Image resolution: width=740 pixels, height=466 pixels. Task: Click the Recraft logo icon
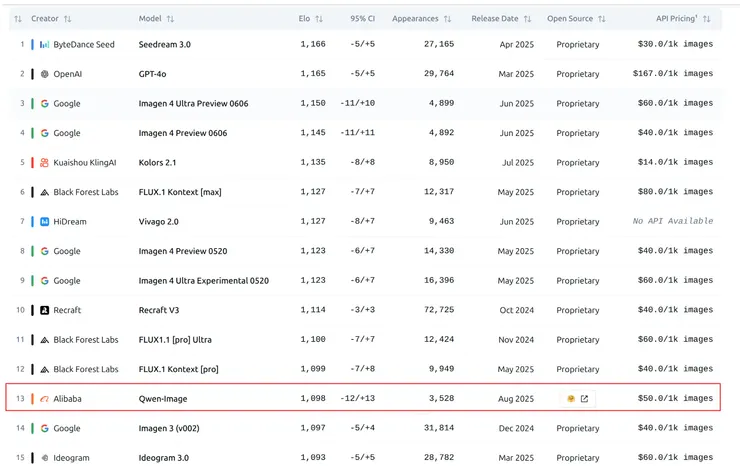point(45,310)
